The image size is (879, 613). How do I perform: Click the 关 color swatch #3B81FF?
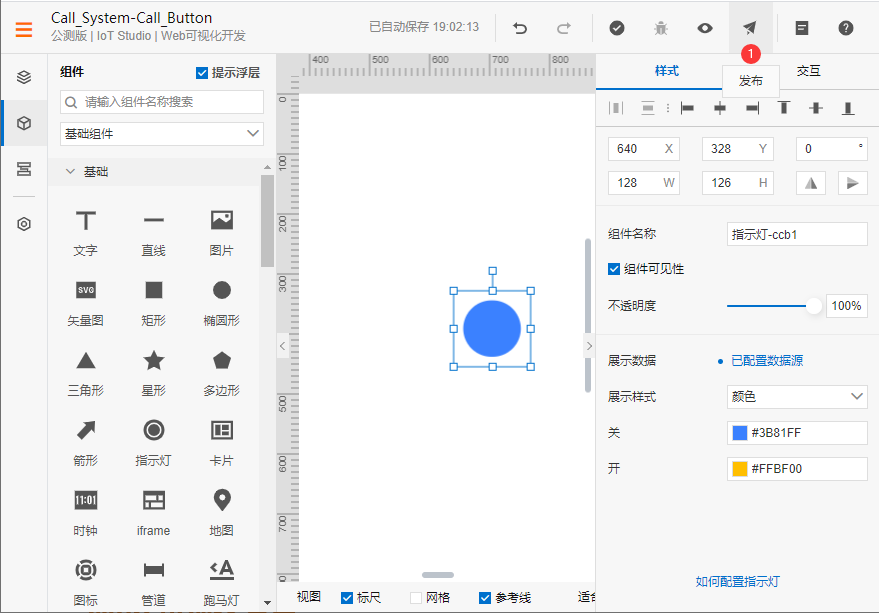coord(740,433)
